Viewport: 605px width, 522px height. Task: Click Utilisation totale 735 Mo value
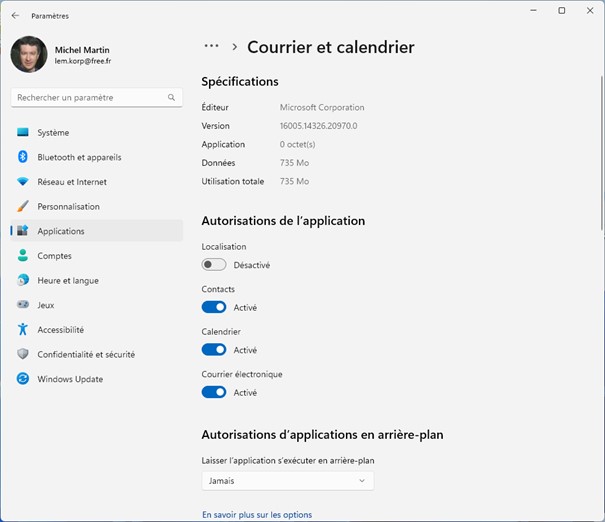pyautogui.click(x=294, y=181)
